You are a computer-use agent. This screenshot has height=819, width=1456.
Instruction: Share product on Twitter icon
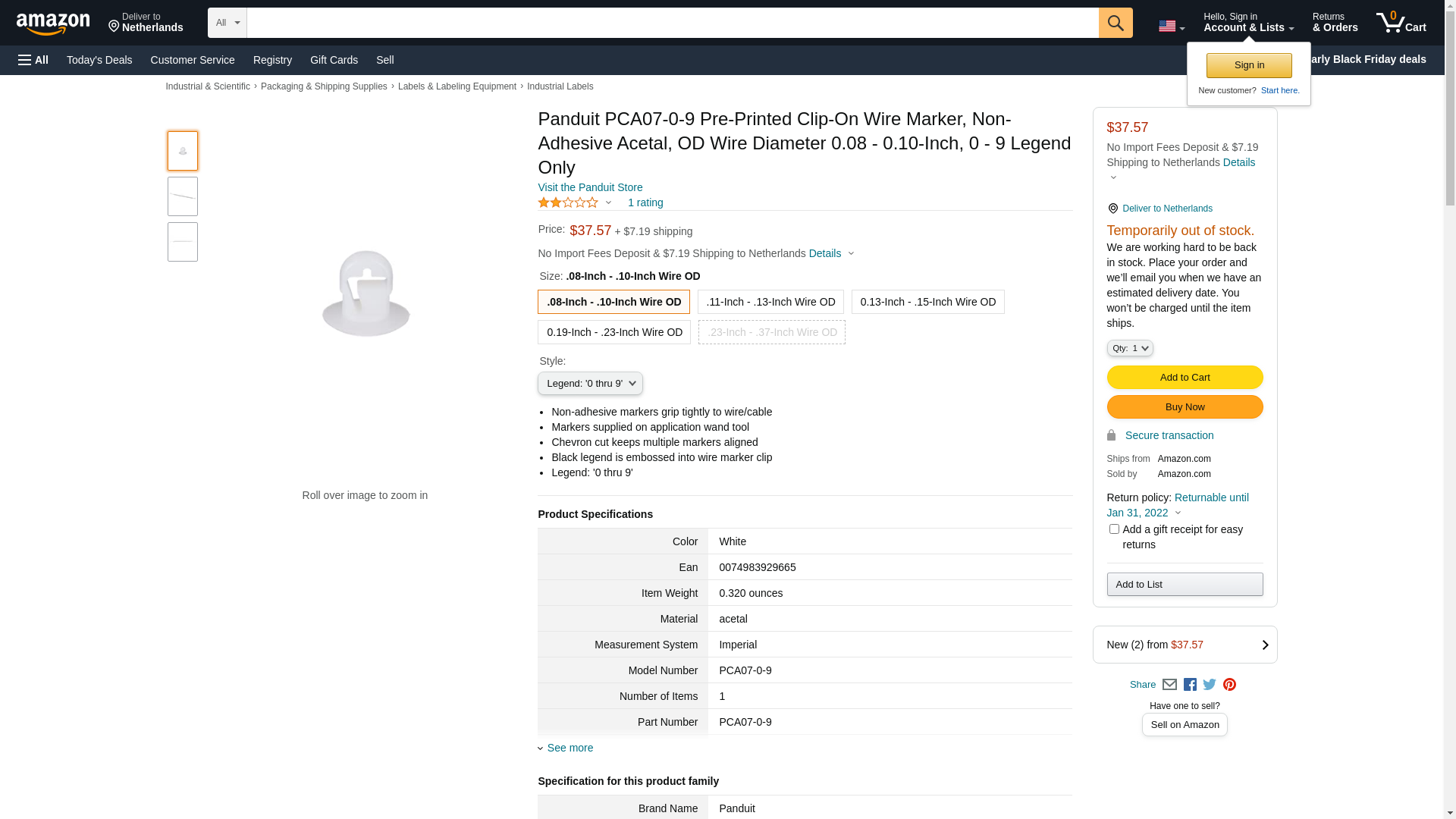click(1210, 685)
